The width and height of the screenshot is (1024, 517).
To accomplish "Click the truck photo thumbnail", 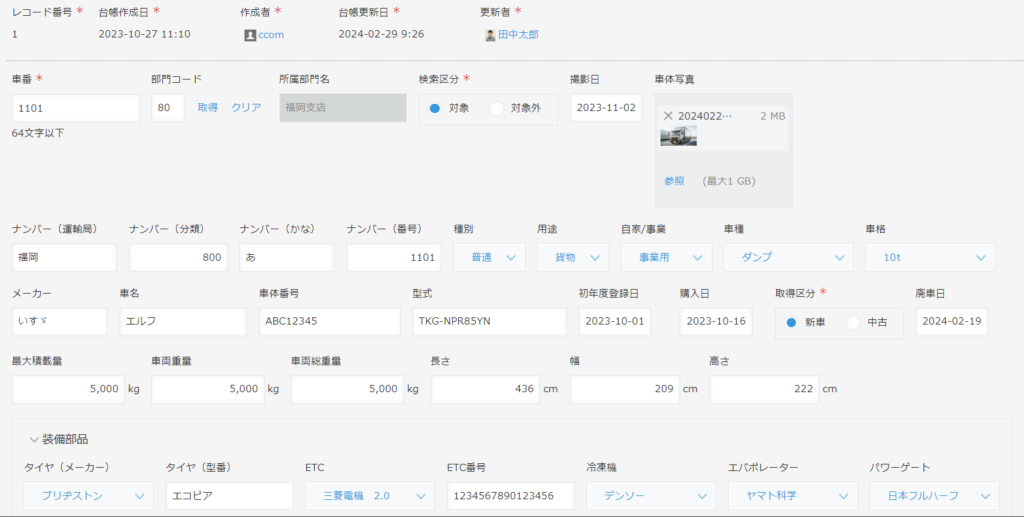I will (678, 136).
